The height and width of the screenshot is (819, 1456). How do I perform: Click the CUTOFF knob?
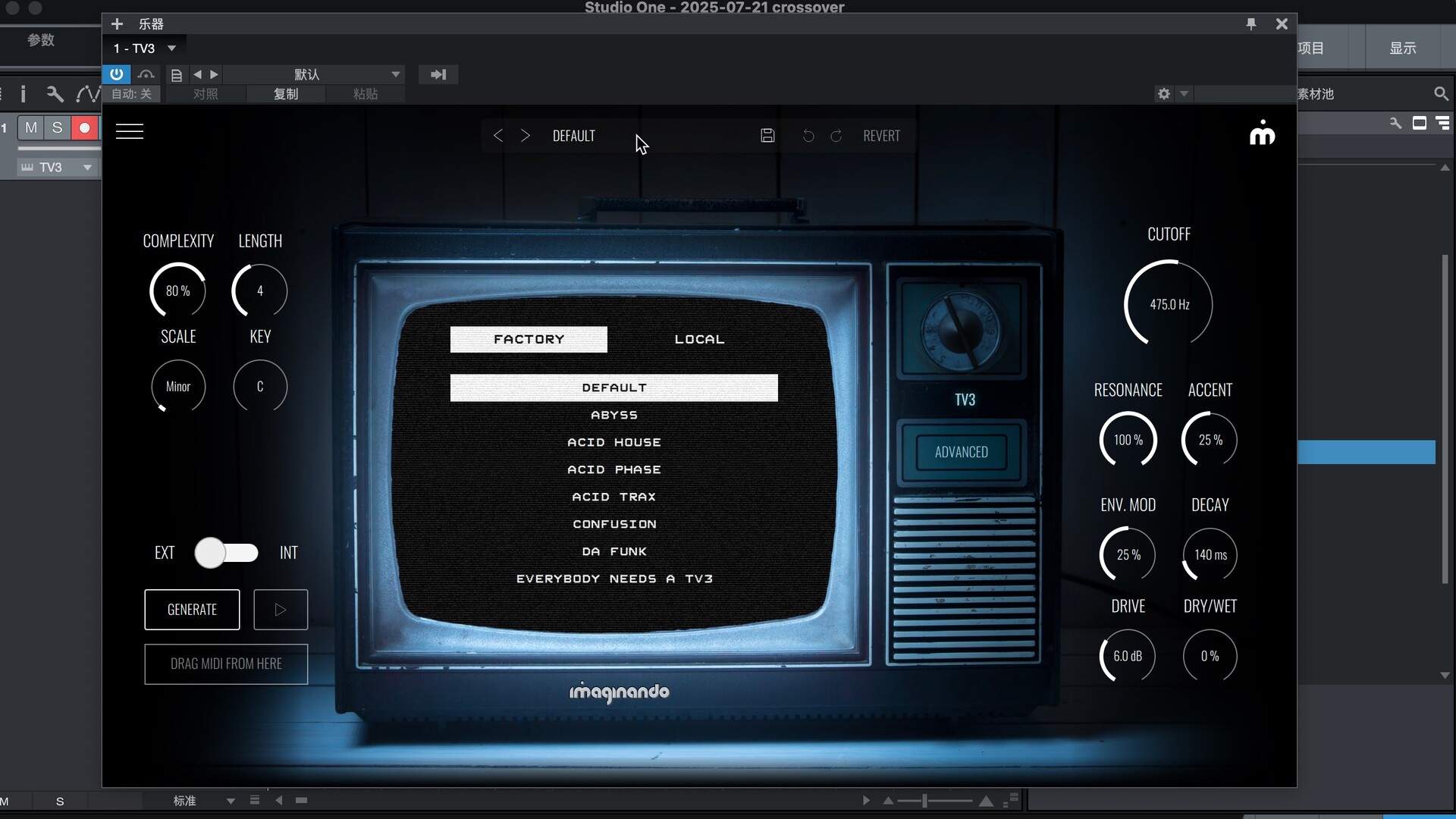tap(1169, 305)
